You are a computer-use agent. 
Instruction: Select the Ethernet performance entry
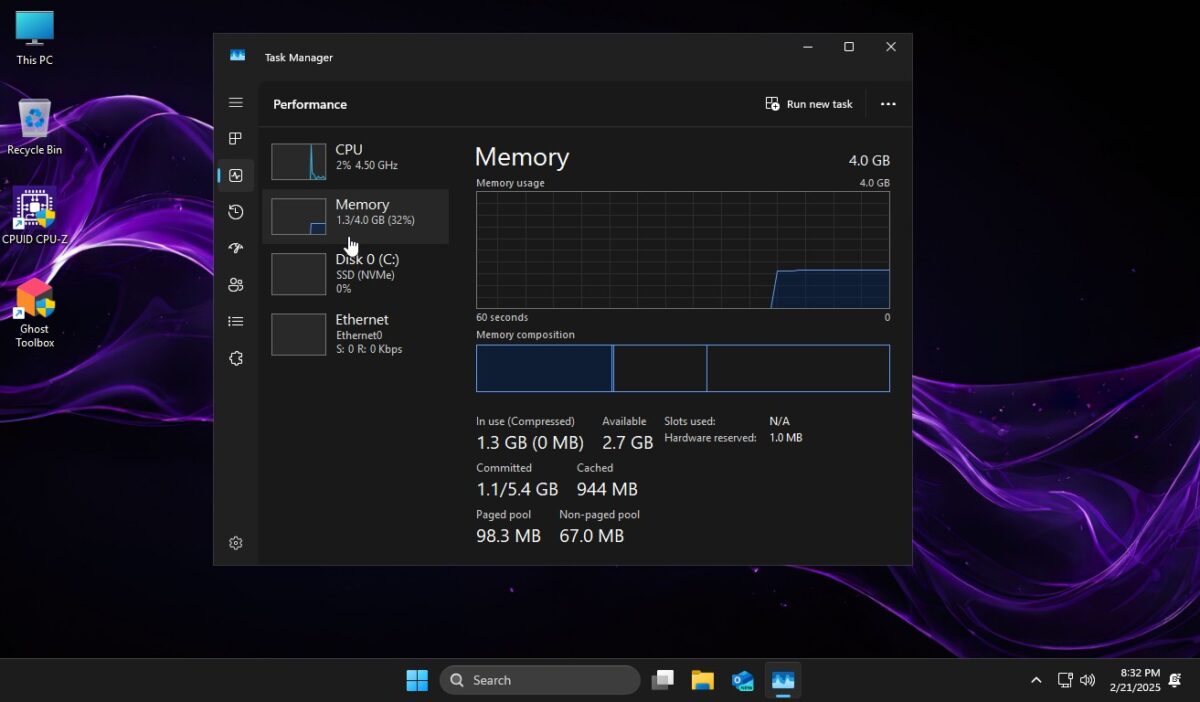click(x=355, y=333)
